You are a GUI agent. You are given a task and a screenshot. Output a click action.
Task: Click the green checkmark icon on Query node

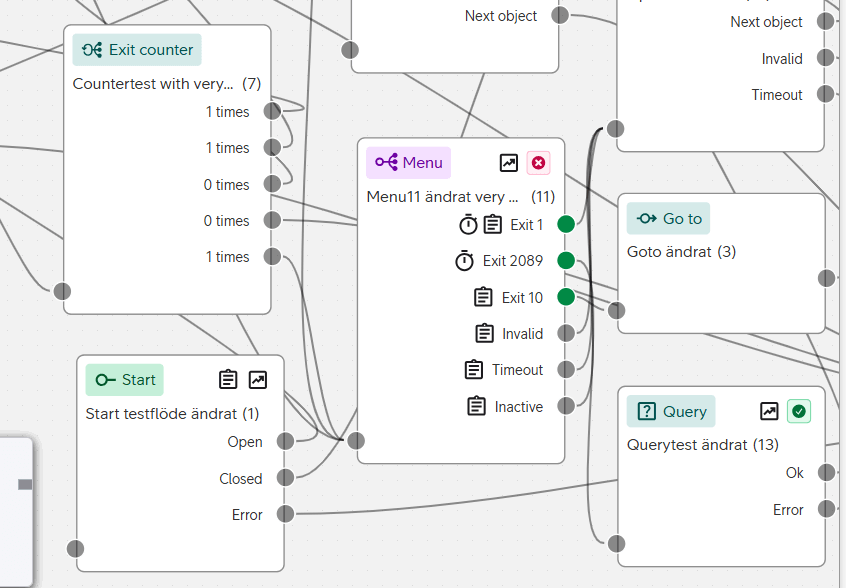(799, 411)
